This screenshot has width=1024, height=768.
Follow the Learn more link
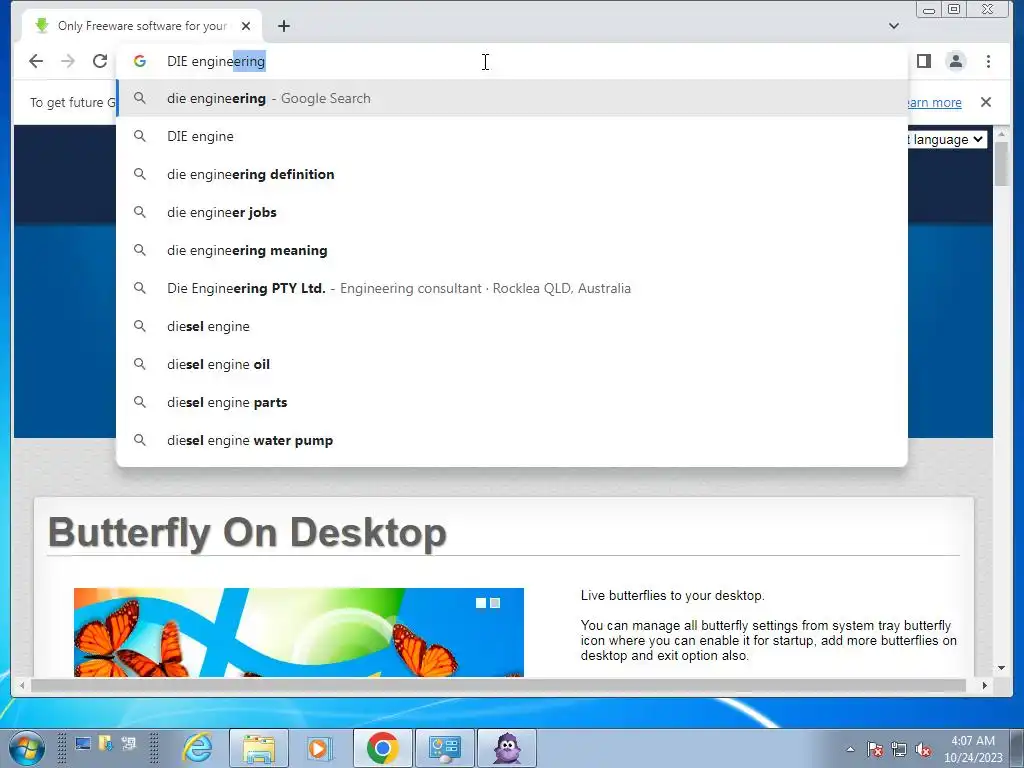[x=935, y=103]
